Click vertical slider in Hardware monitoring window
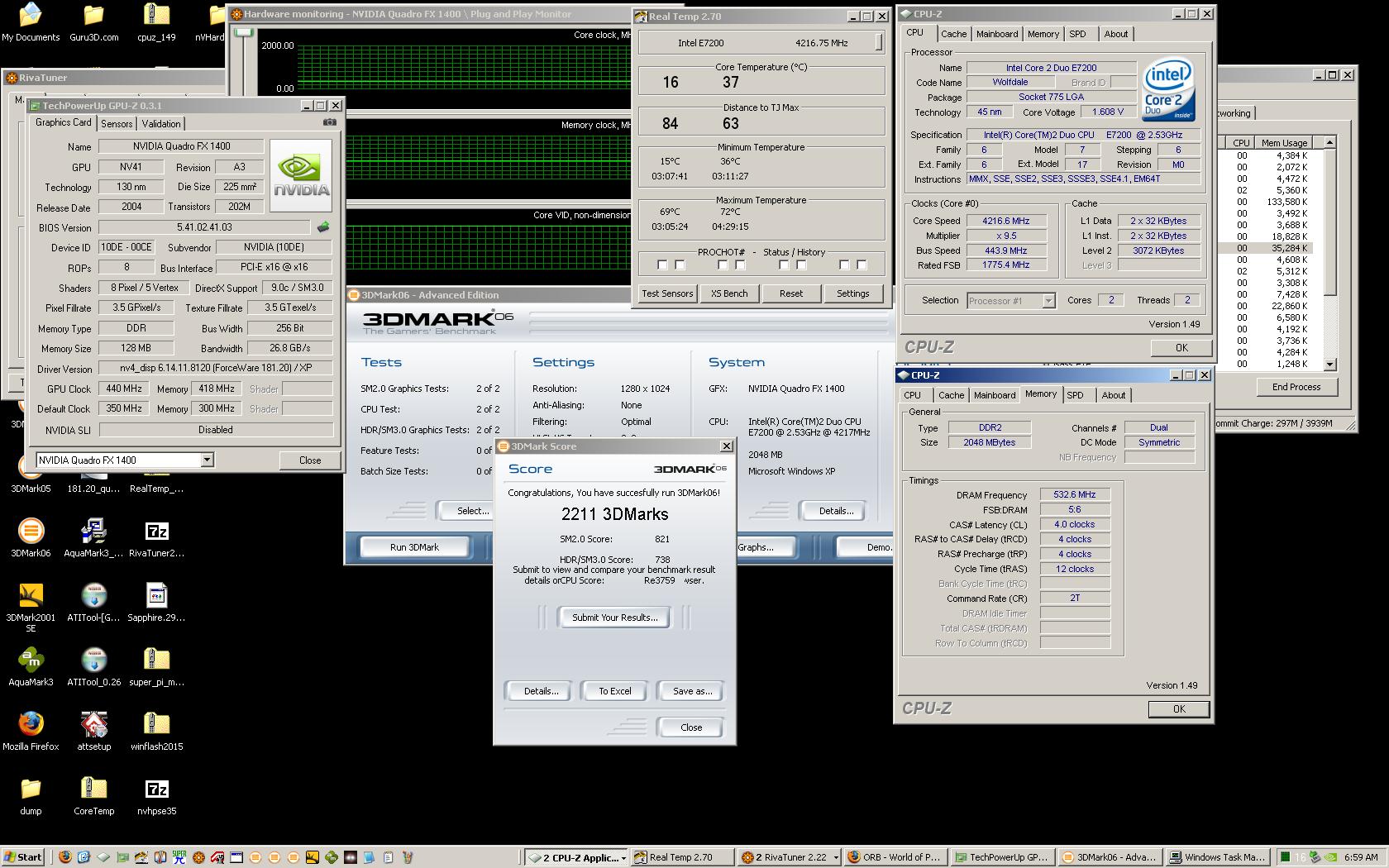Screen dimensions: 1389x868 [x=242, y=32]
